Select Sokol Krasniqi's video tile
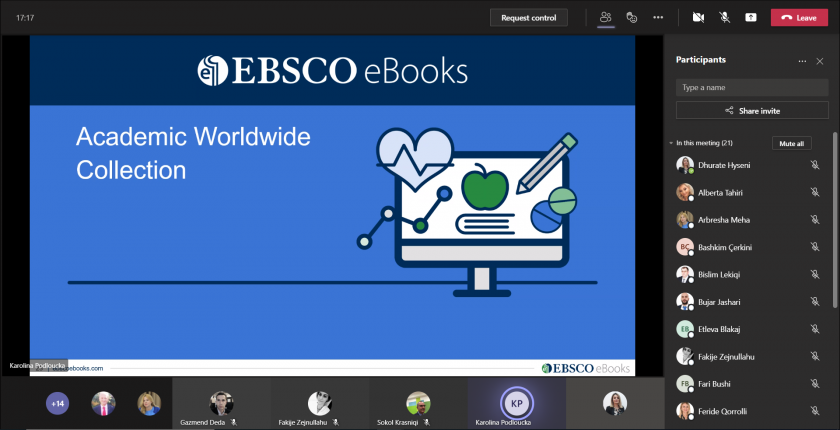Viewport: 840px width, 430px height. (418, 404)
